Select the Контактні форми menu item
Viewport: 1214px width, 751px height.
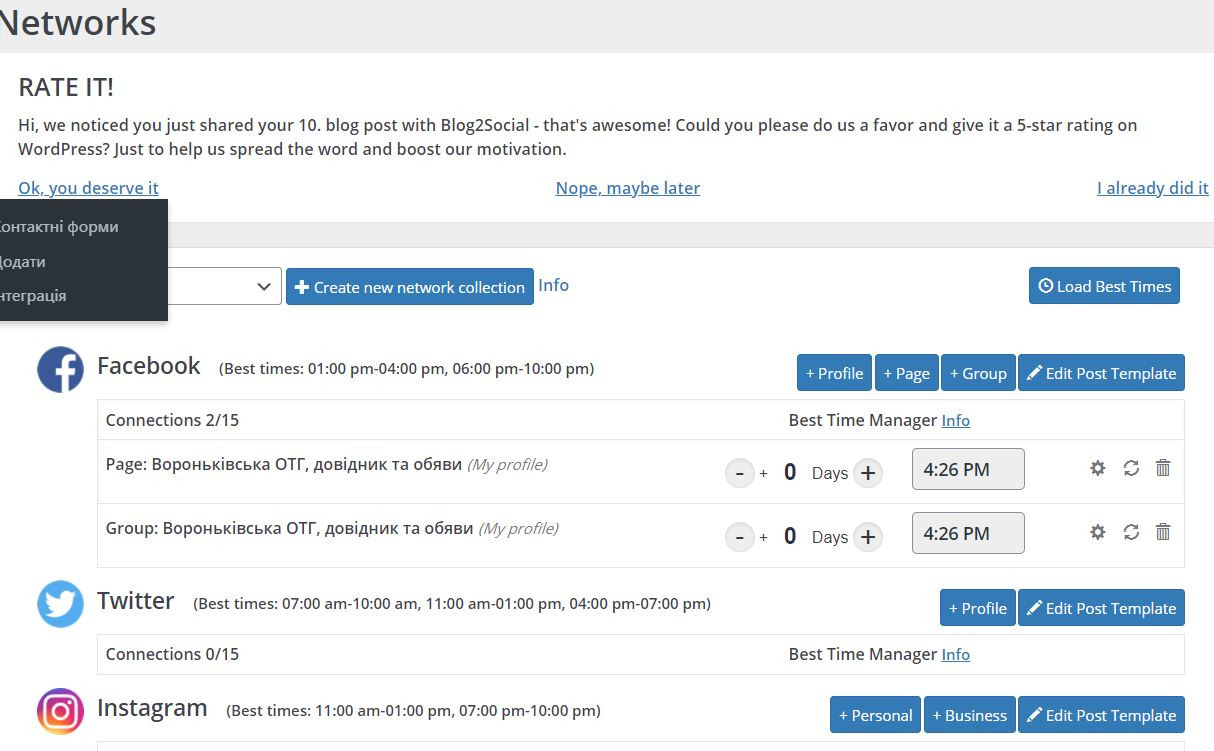[60, 227]
